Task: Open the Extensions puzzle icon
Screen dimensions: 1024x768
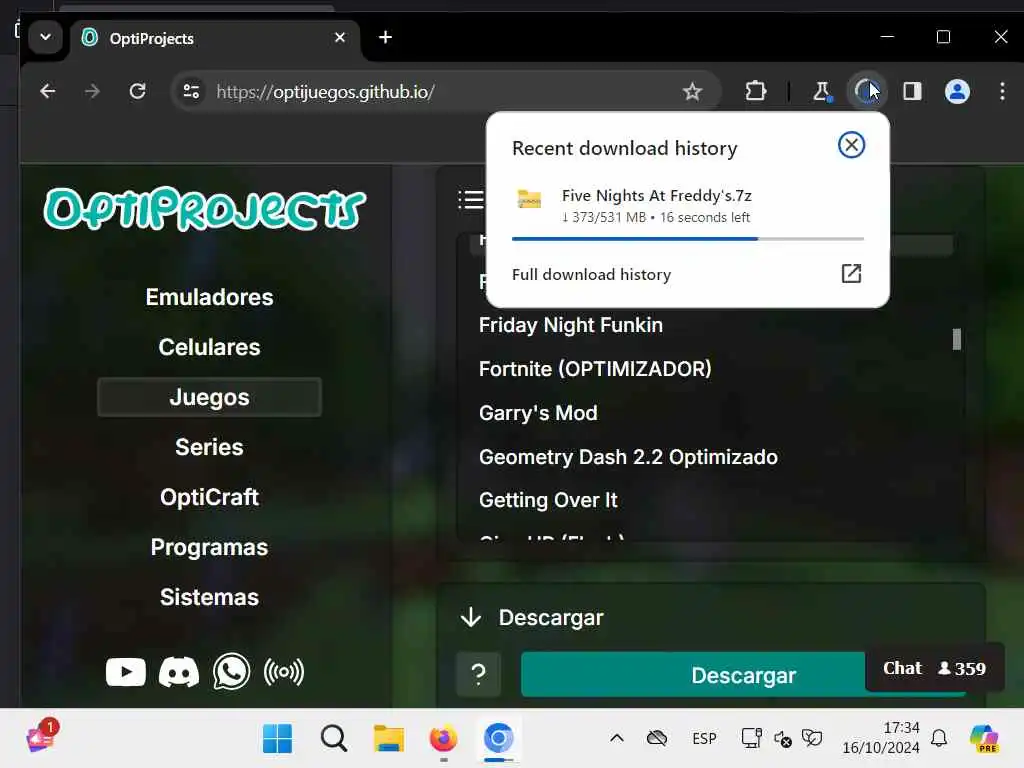Action: click(756, 91)
